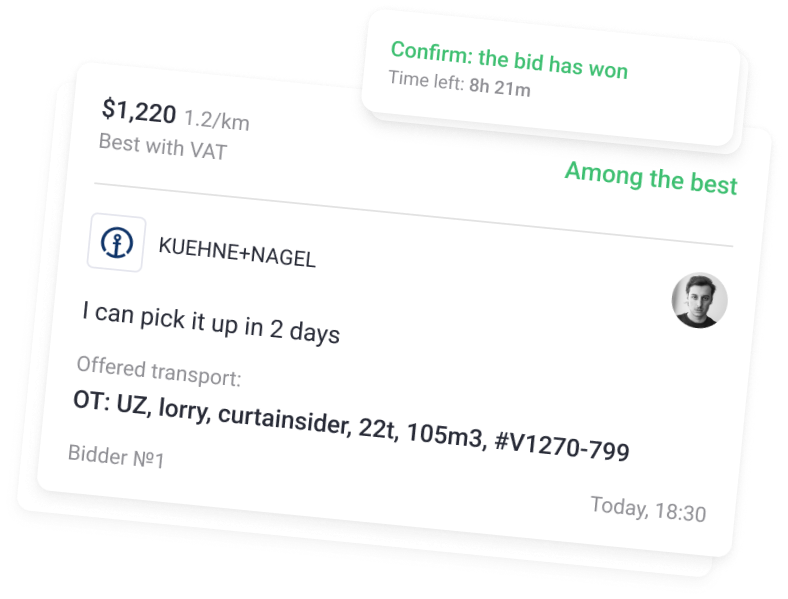This screenshot has width=788, height=599.
Task: Click the message about pickup in 2 days
Action: [x=211, y=322]
